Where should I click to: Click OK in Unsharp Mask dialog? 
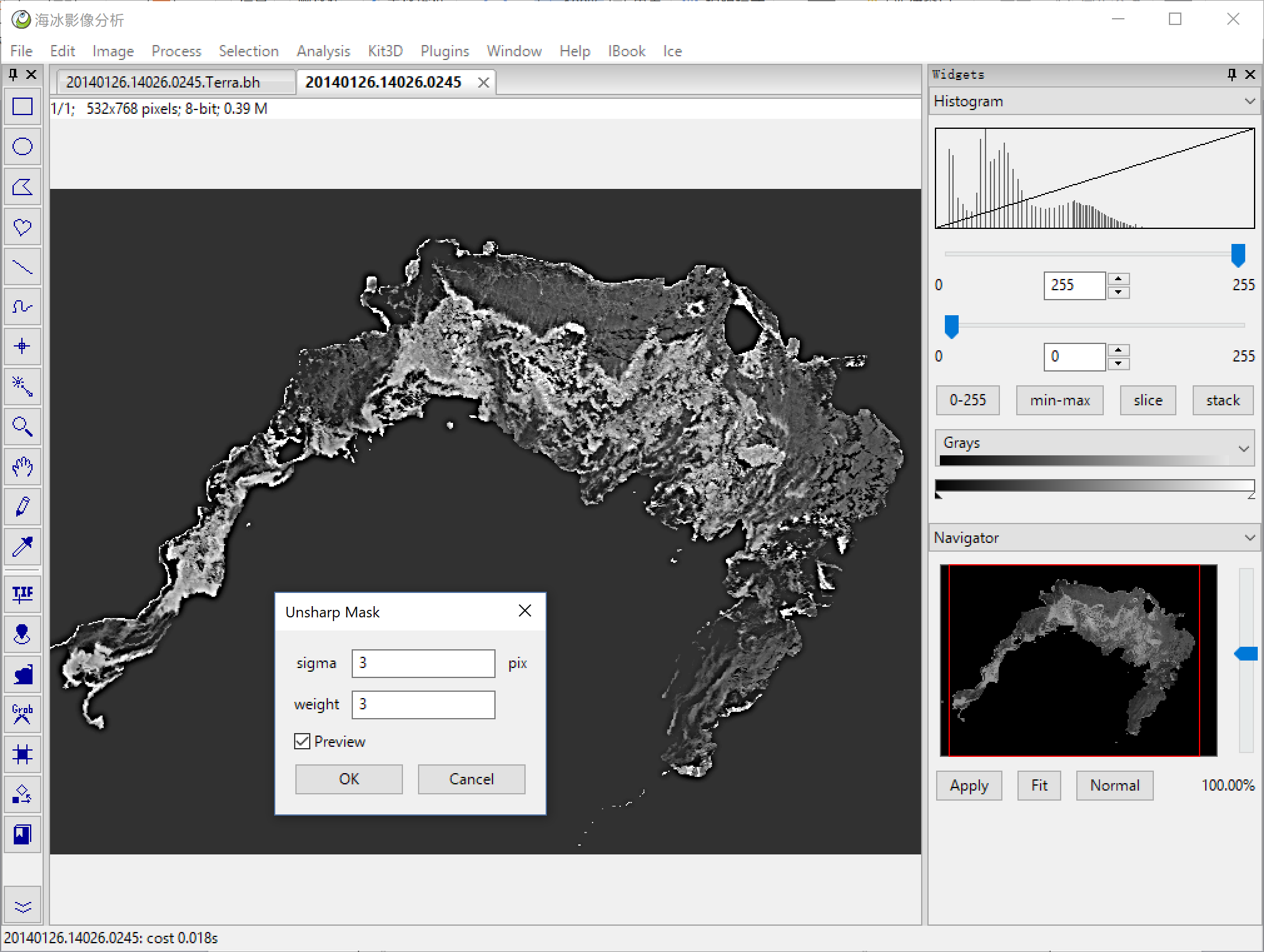(349, 779)
